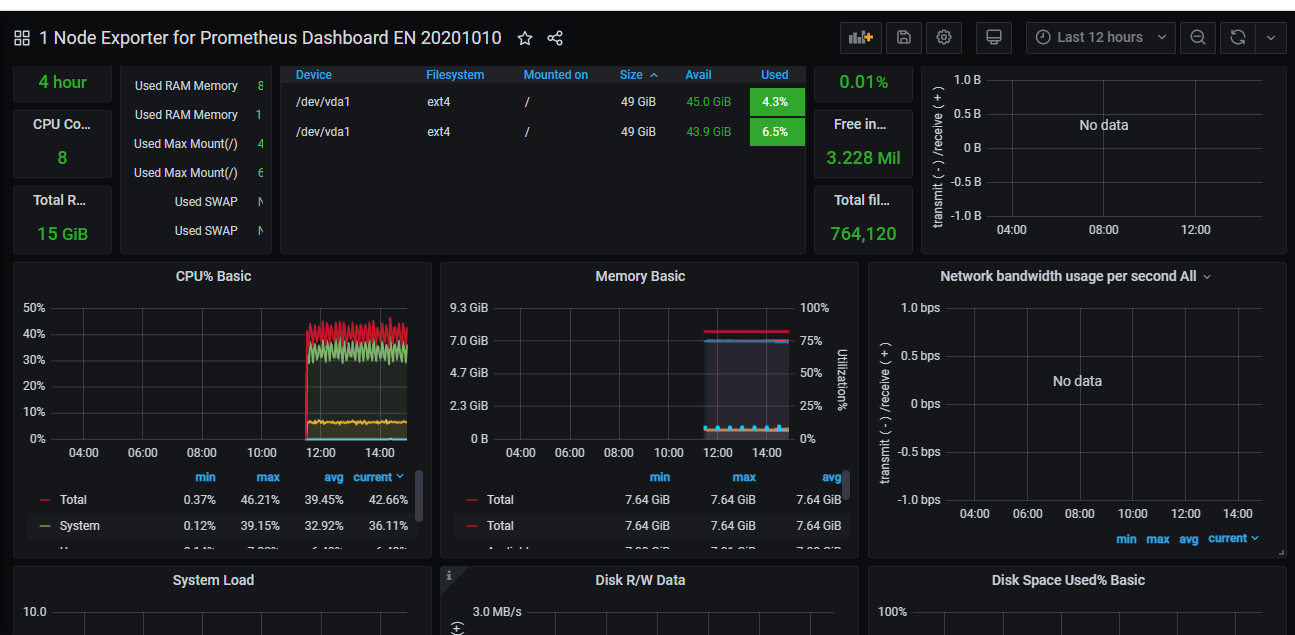Open the Memory Basic panel title menu

click(x=640, y=276)
